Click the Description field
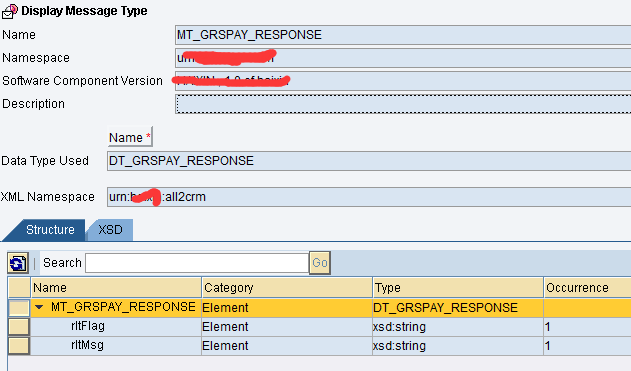This screenshot has height=371, width=631. pos(403,104)
